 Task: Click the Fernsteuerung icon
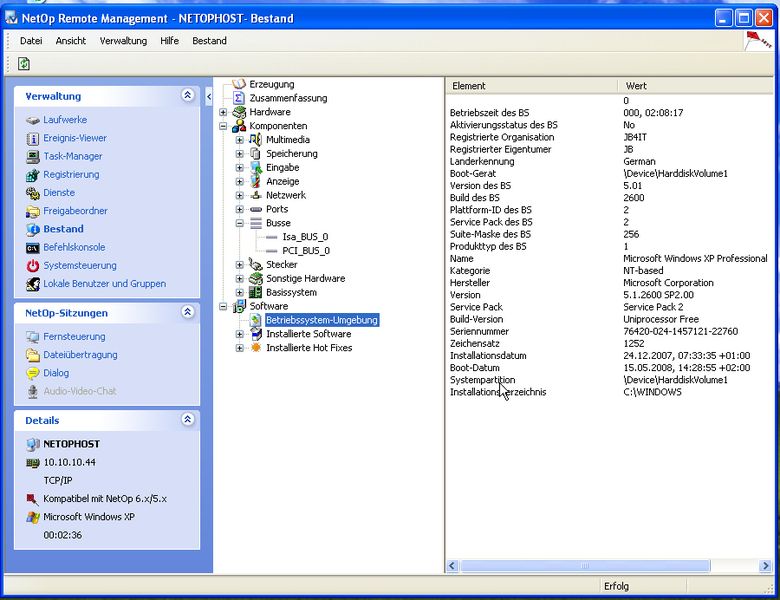[33, 337]
